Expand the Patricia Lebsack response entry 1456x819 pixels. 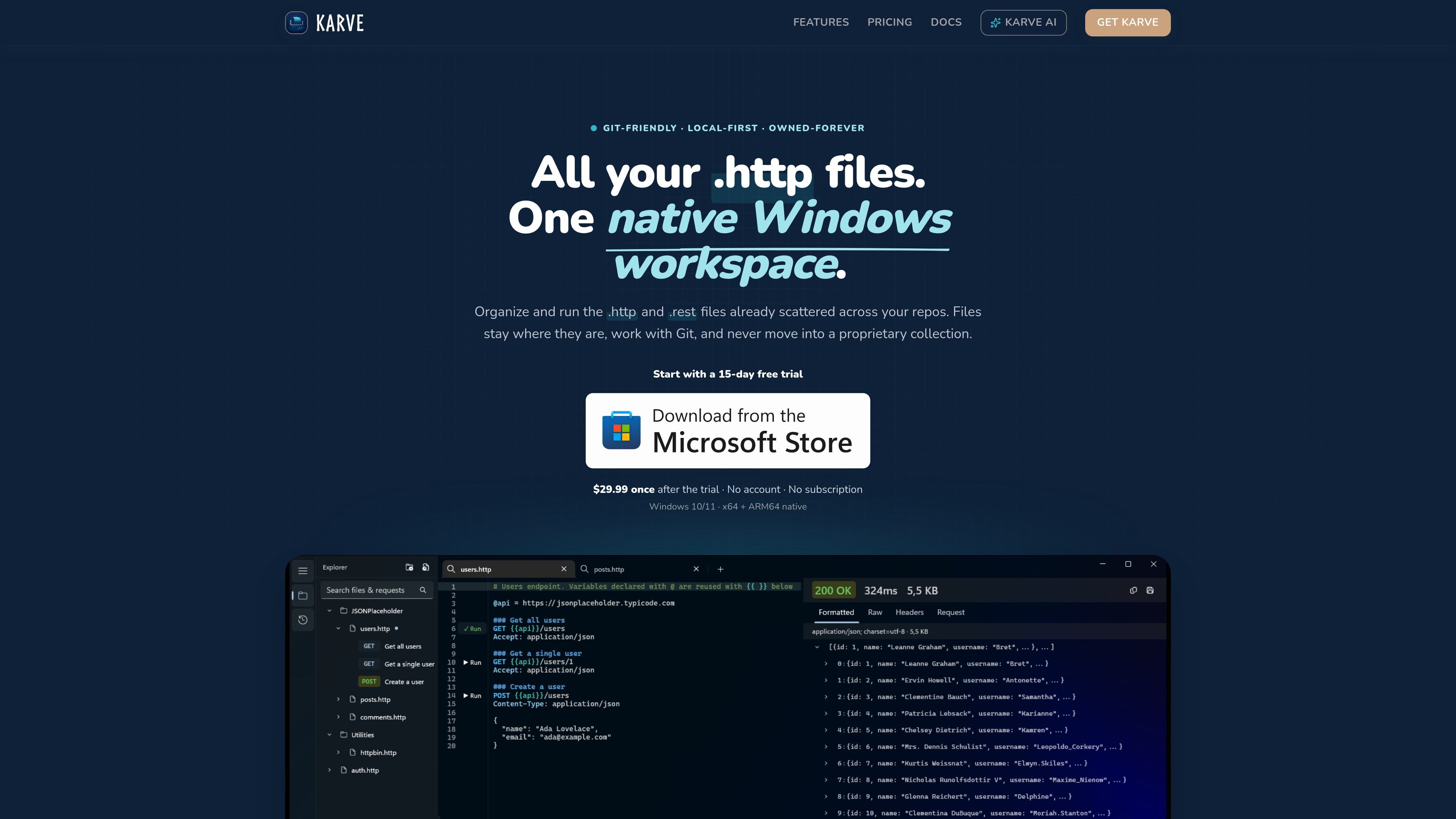tap(826, 714)
